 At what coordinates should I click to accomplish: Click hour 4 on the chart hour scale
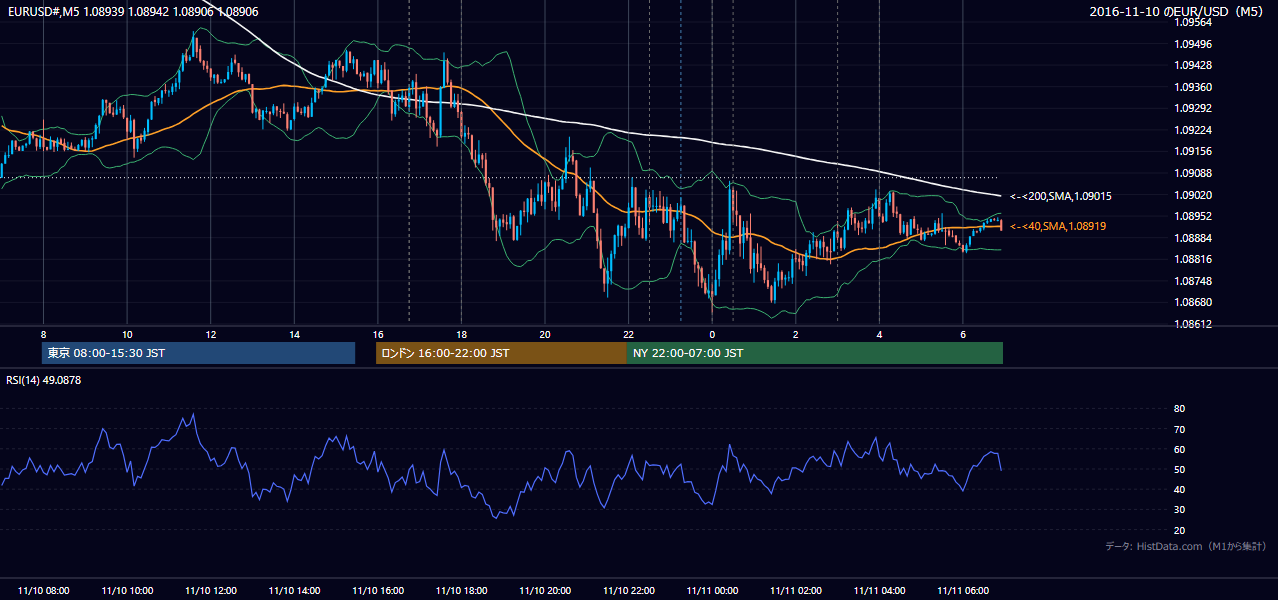click(880, 334)
